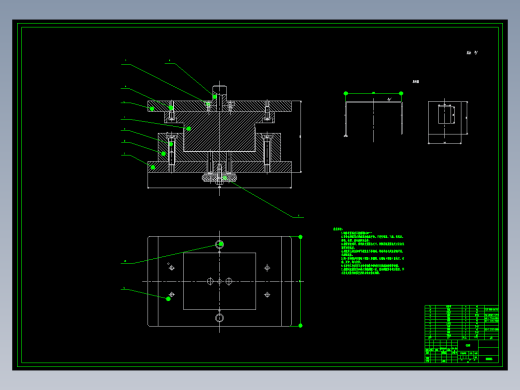Click the surface finish note at top right

472,53
